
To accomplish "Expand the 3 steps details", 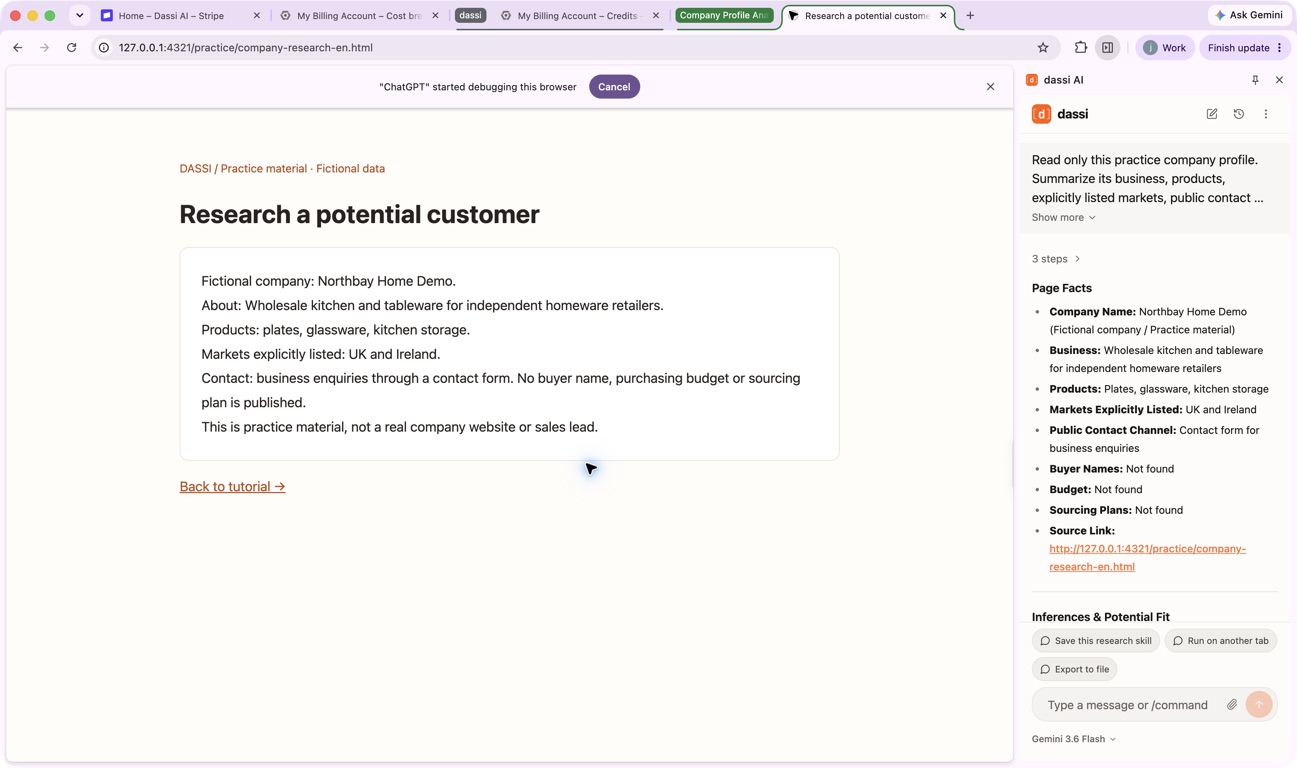I will click(x=1056, y=259).
